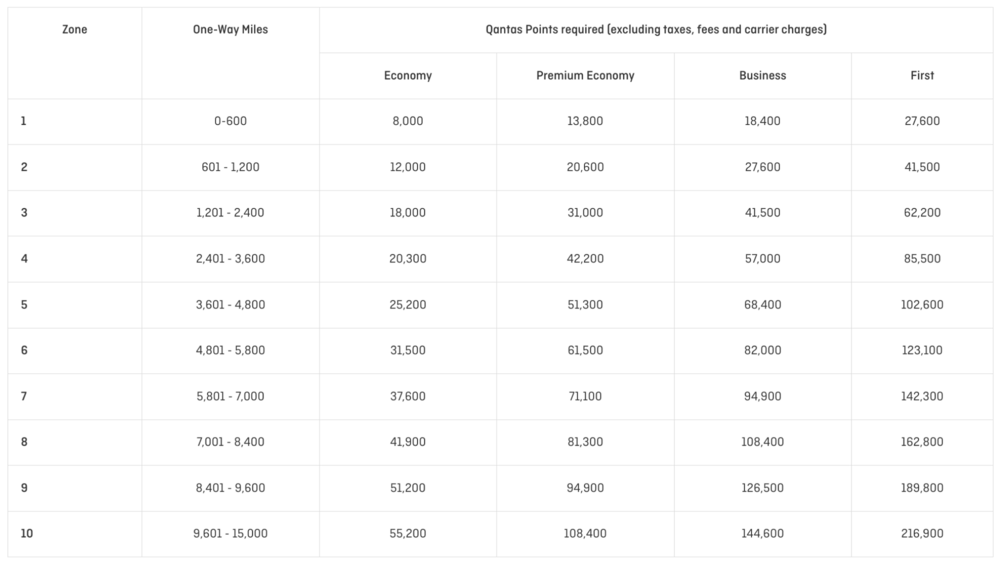This screenshot has width=1000, height=565.
Task: Select Premium Economy value 108,400
Action: click(585, 534)
